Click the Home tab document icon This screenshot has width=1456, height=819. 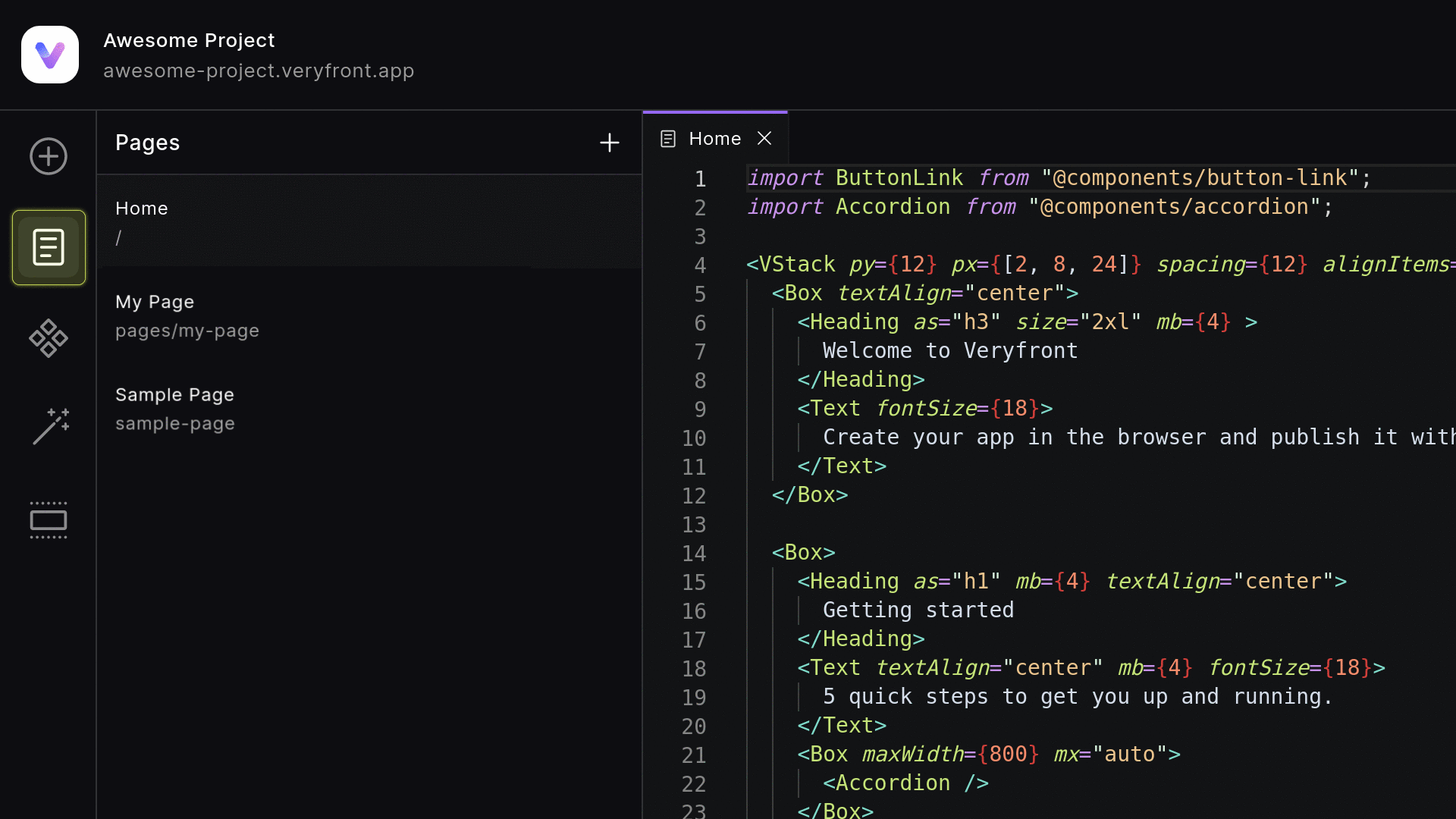[x=668, y=139]
